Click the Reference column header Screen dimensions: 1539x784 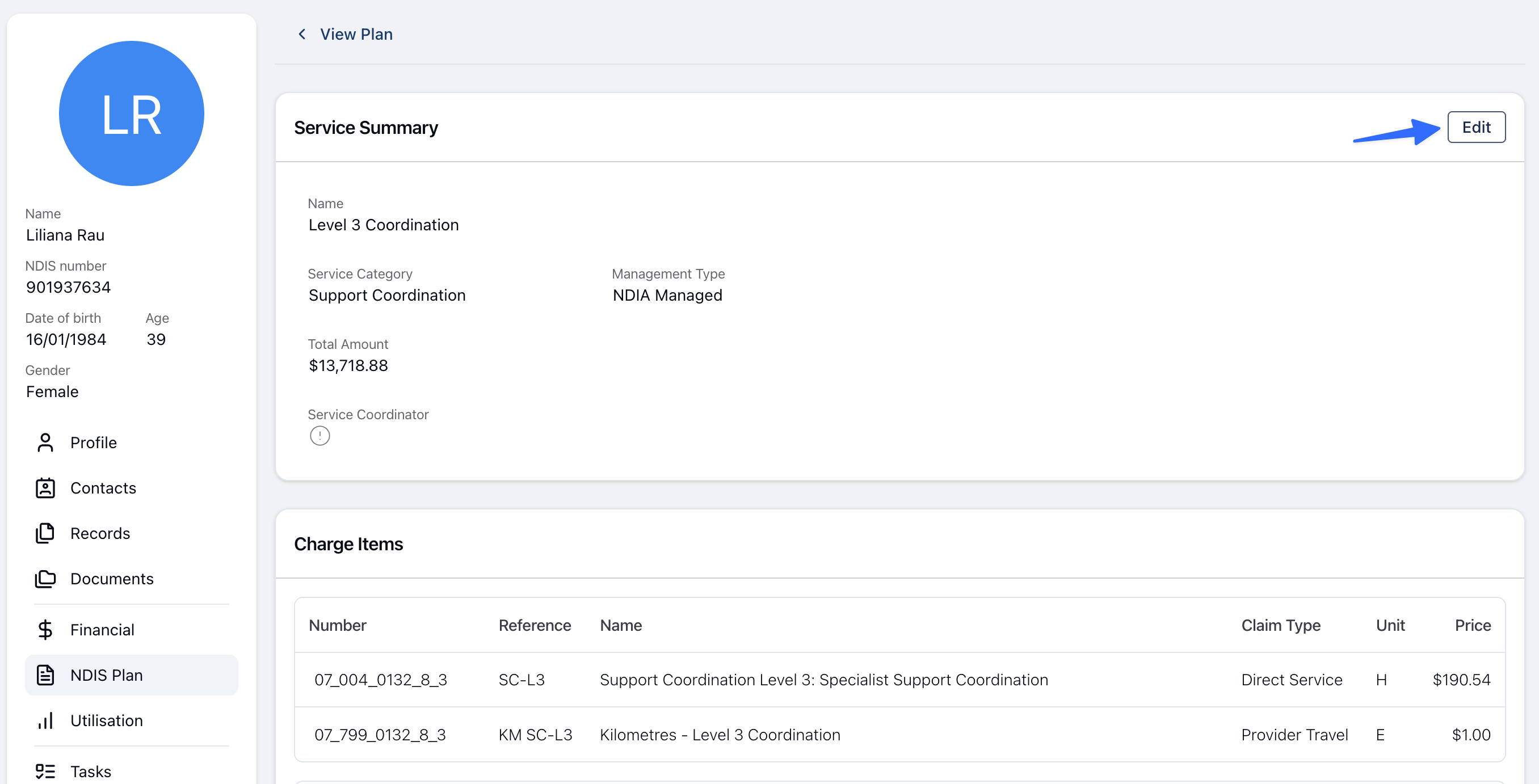[535, 625]
